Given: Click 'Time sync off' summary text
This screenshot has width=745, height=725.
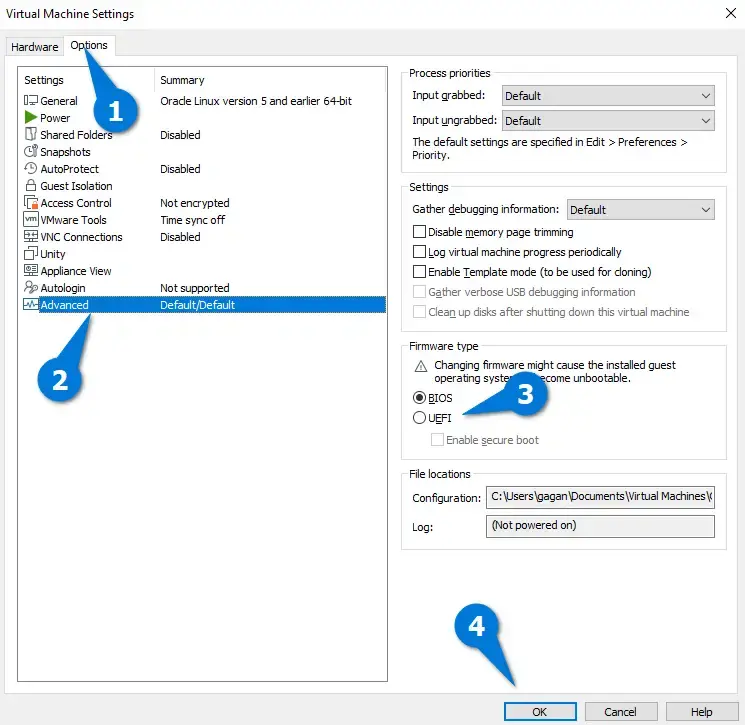Looking at the screenshot, I should pyautogui.click(x=192, y=220).
